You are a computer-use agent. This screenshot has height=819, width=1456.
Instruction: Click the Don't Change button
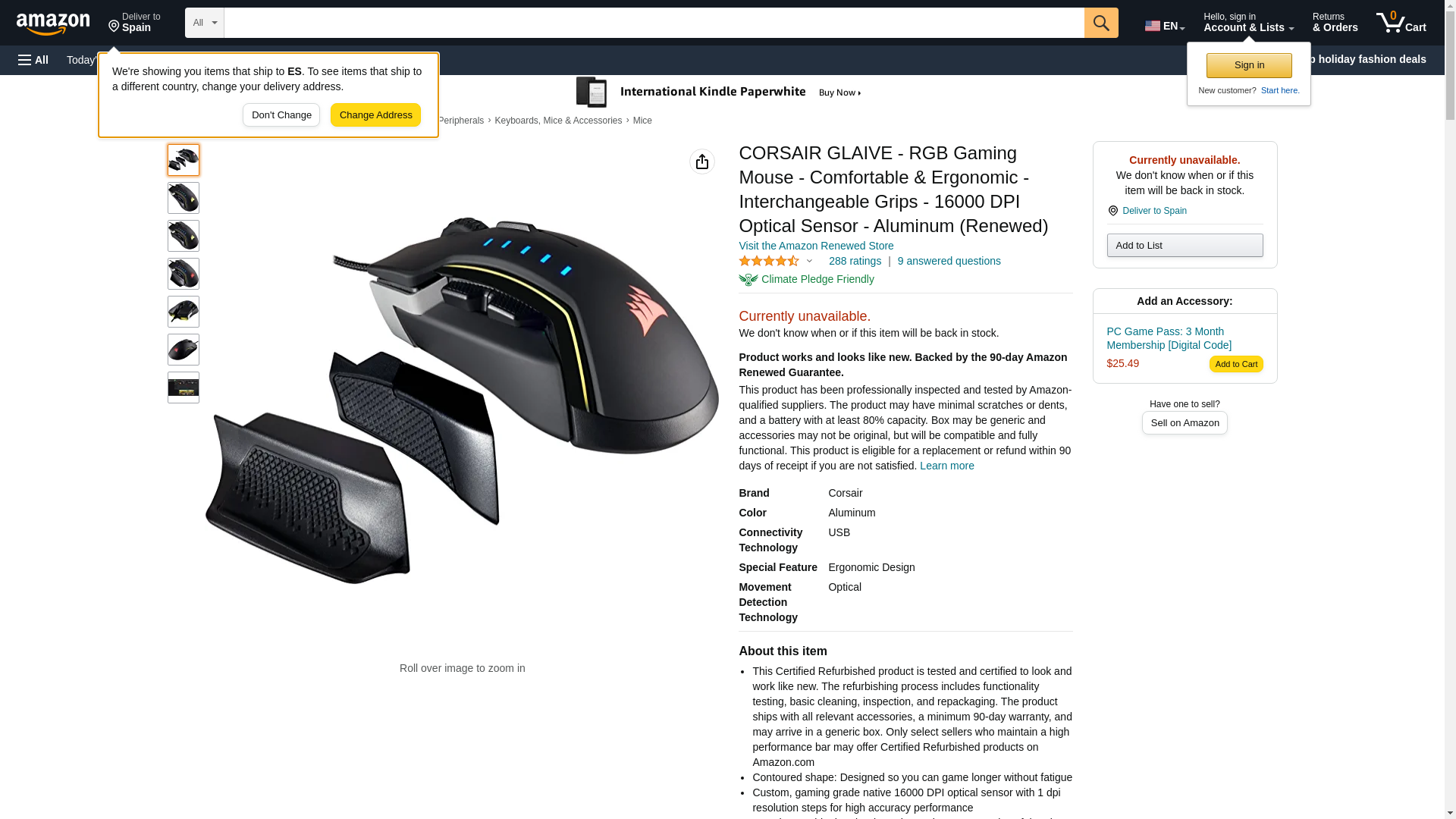(x=281, y=115)
